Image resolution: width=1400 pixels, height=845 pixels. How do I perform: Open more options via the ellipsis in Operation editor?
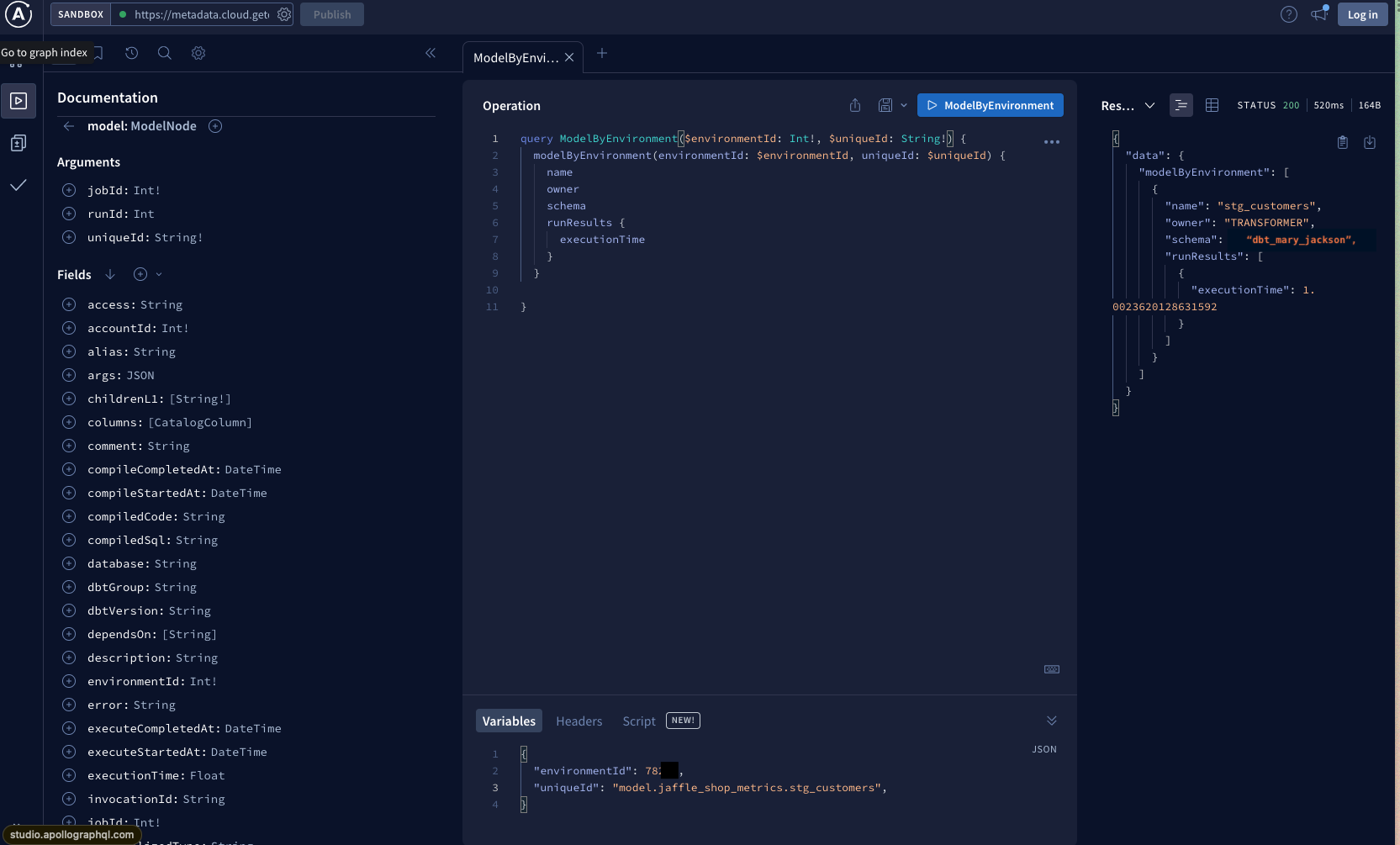point(1052,141)
